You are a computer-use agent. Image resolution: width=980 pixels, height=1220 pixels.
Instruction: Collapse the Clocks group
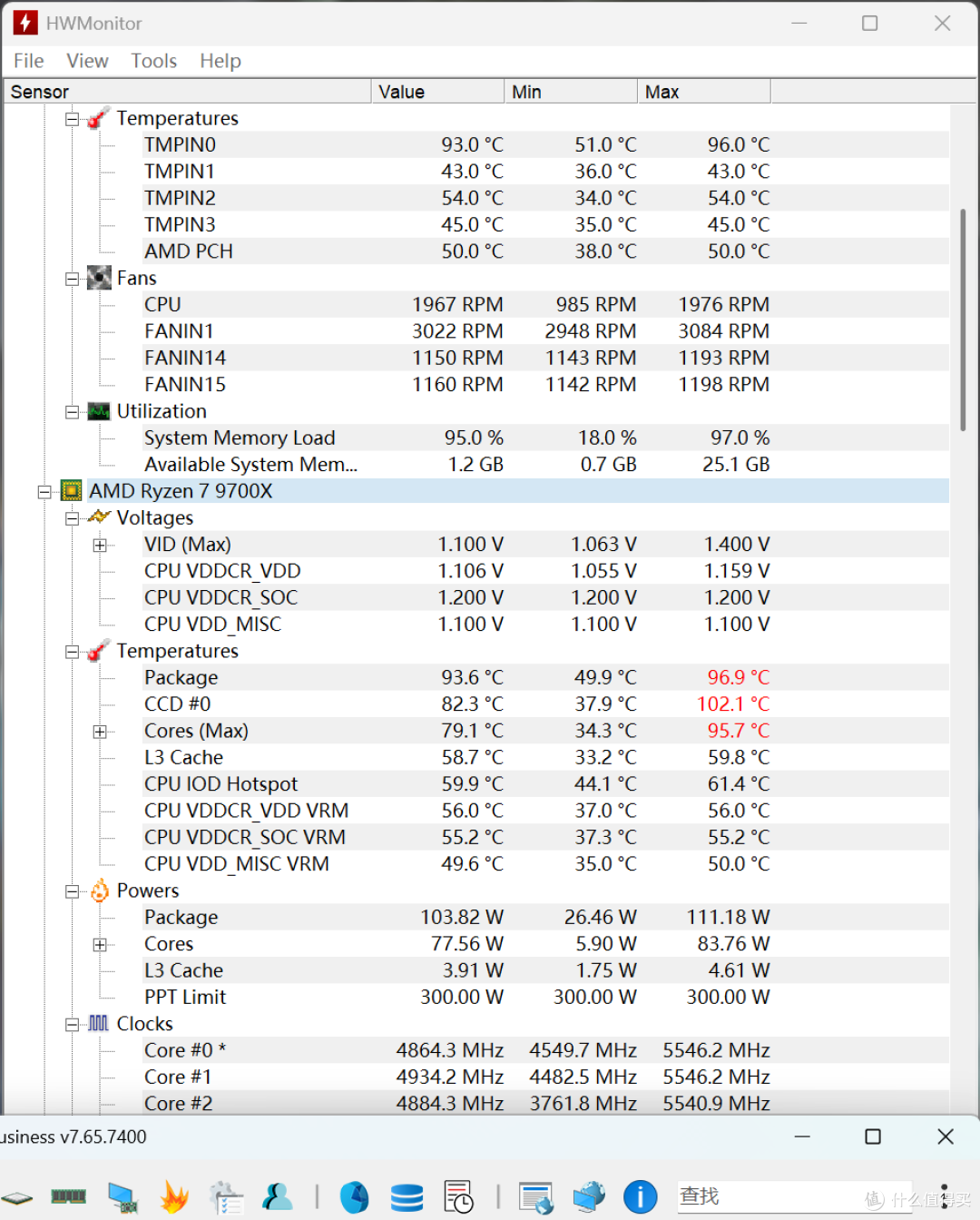tap(72, 1024)
